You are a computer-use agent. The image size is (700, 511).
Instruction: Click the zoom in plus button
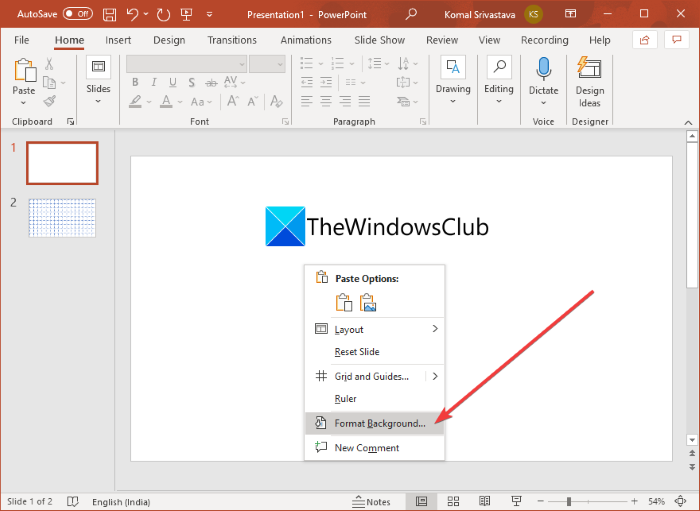tap(634, 501)
